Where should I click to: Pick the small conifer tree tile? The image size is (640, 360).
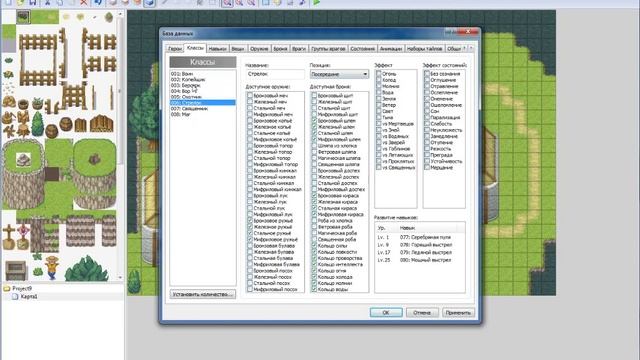[38, 124]
